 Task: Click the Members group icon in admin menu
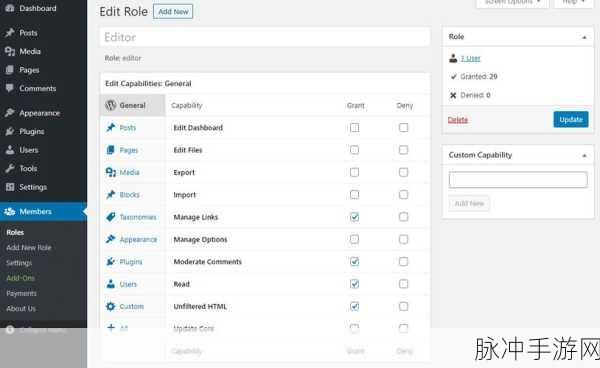(10, 212)
